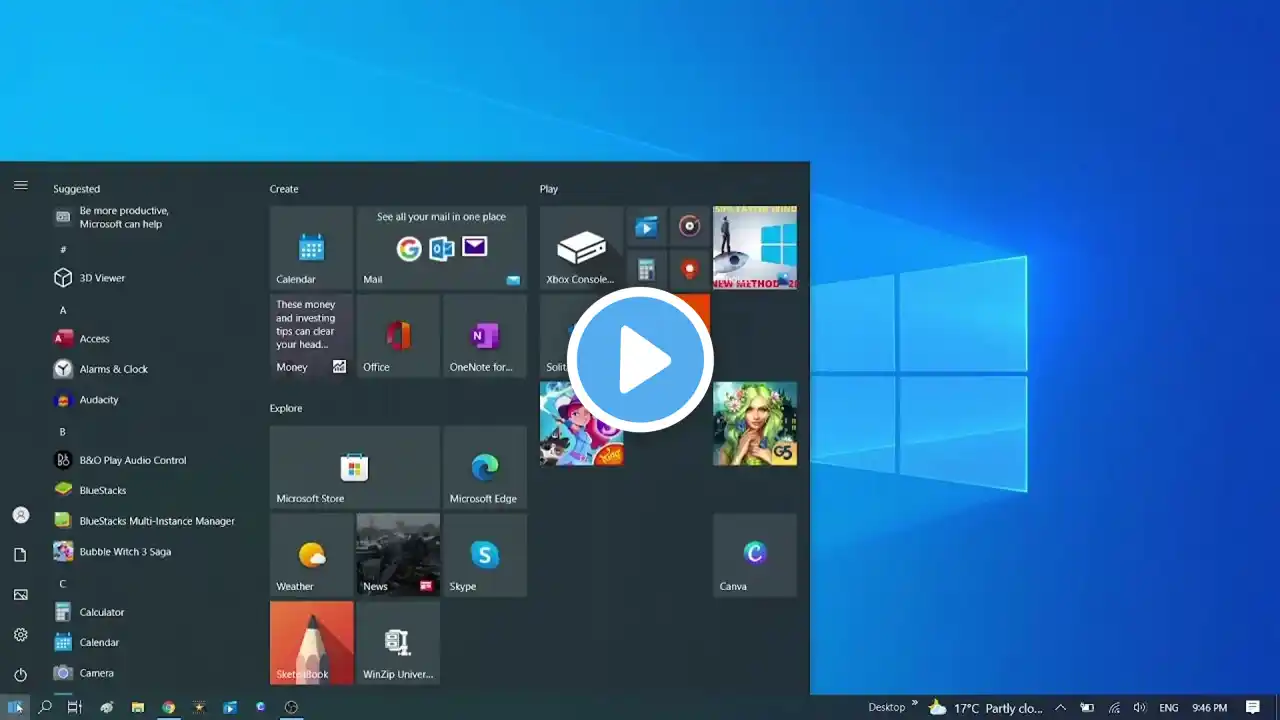The width and height of the screenshot is (1280, 720).
Task: Click the 'B' letter header in app list
Action: (62, 432)
